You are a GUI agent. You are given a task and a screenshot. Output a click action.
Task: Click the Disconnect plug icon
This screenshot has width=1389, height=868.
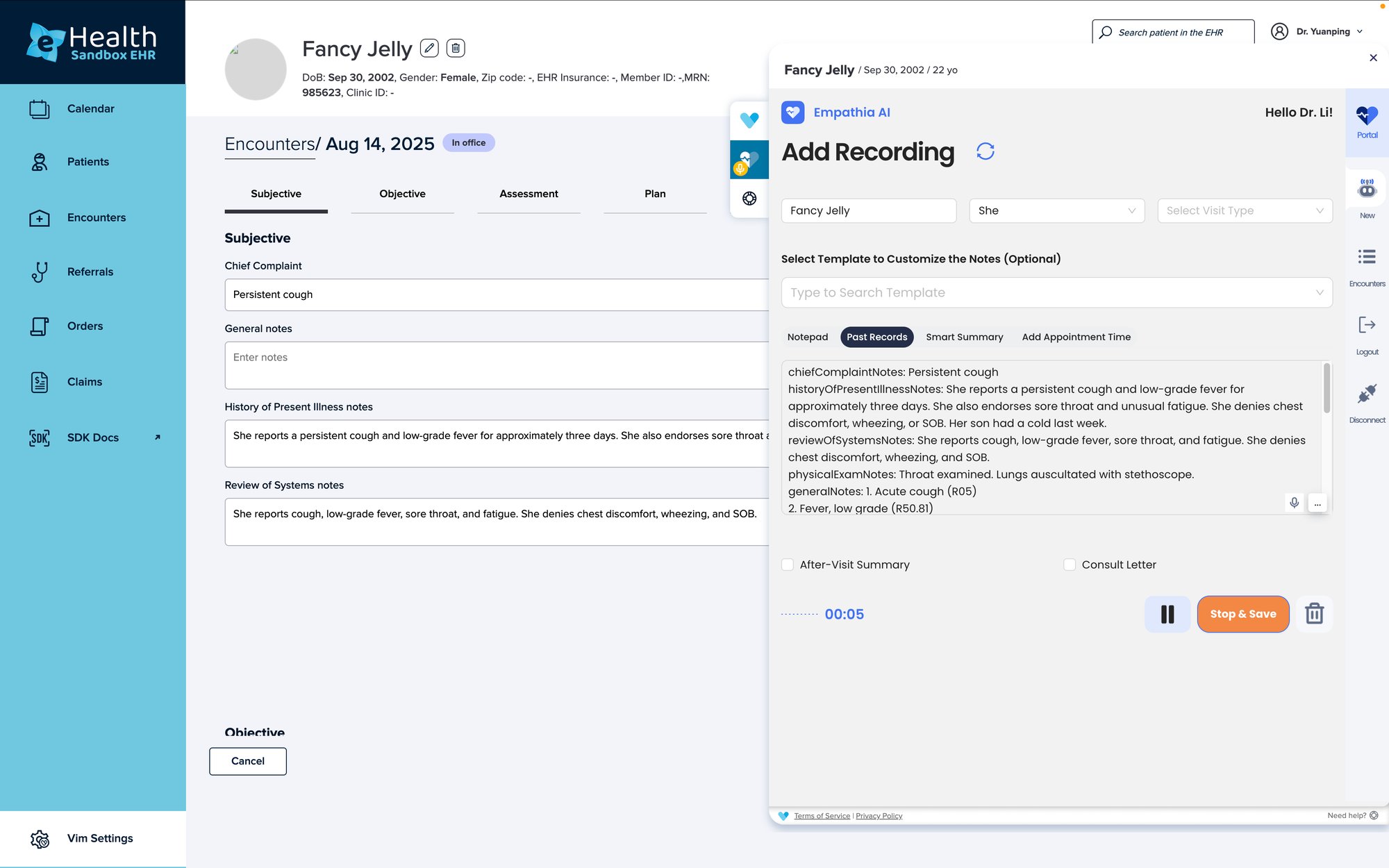pyautogui.click(x=1367, y=394)
